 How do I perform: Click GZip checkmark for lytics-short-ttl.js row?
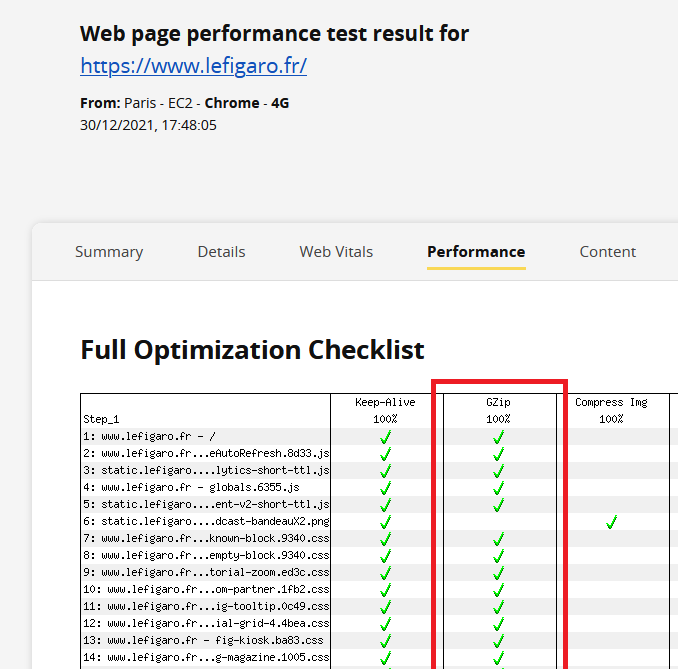498,471
